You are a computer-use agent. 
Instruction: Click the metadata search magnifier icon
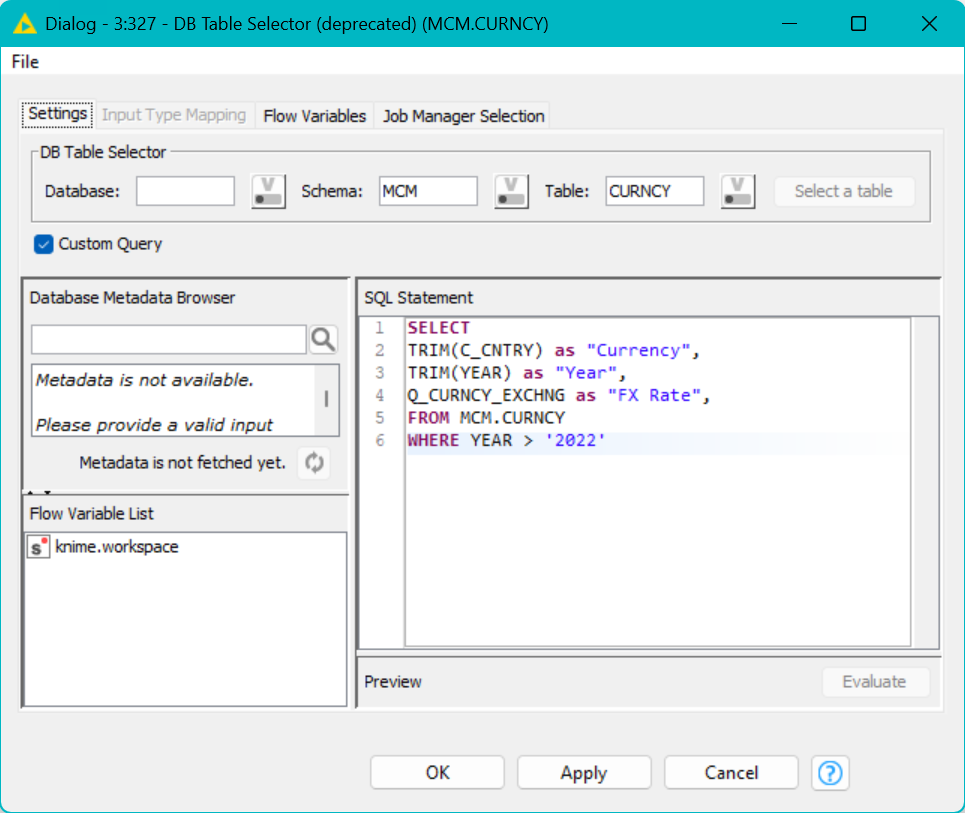click(323, 340)
